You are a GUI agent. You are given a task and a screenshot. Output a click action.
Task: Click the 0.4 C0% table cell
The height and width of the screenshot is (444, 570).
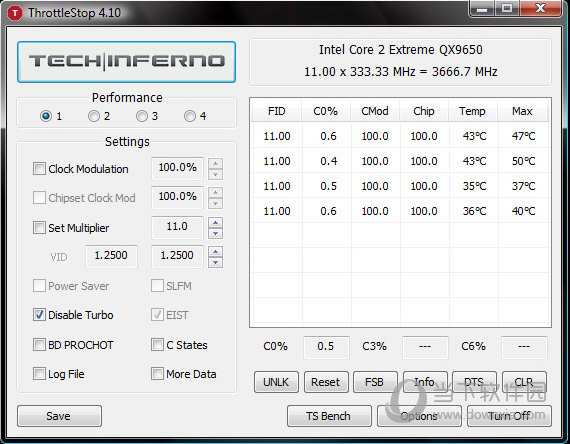coord(328,161)
